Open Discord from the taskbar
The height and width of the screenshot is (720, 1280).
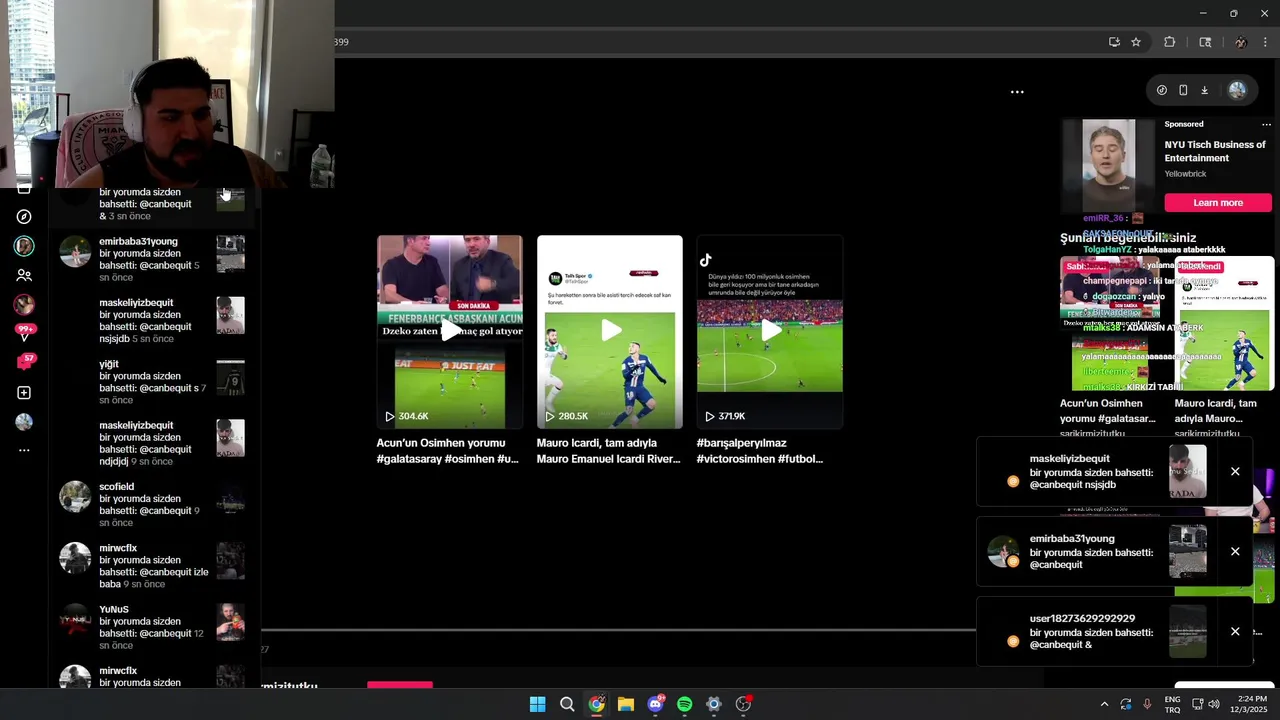[655, 704]
